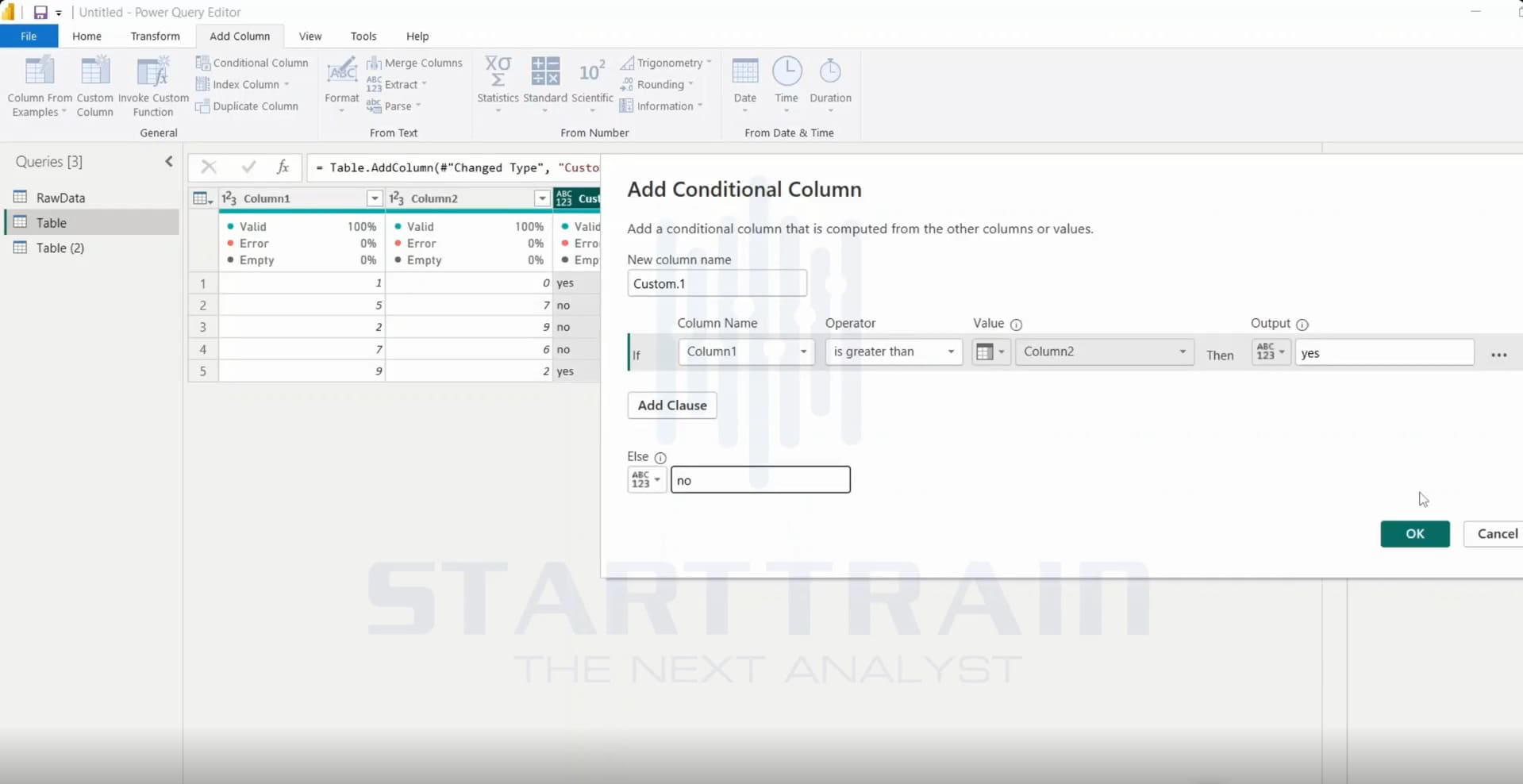
Task: Open the File tab
Action: coord(29,36)
